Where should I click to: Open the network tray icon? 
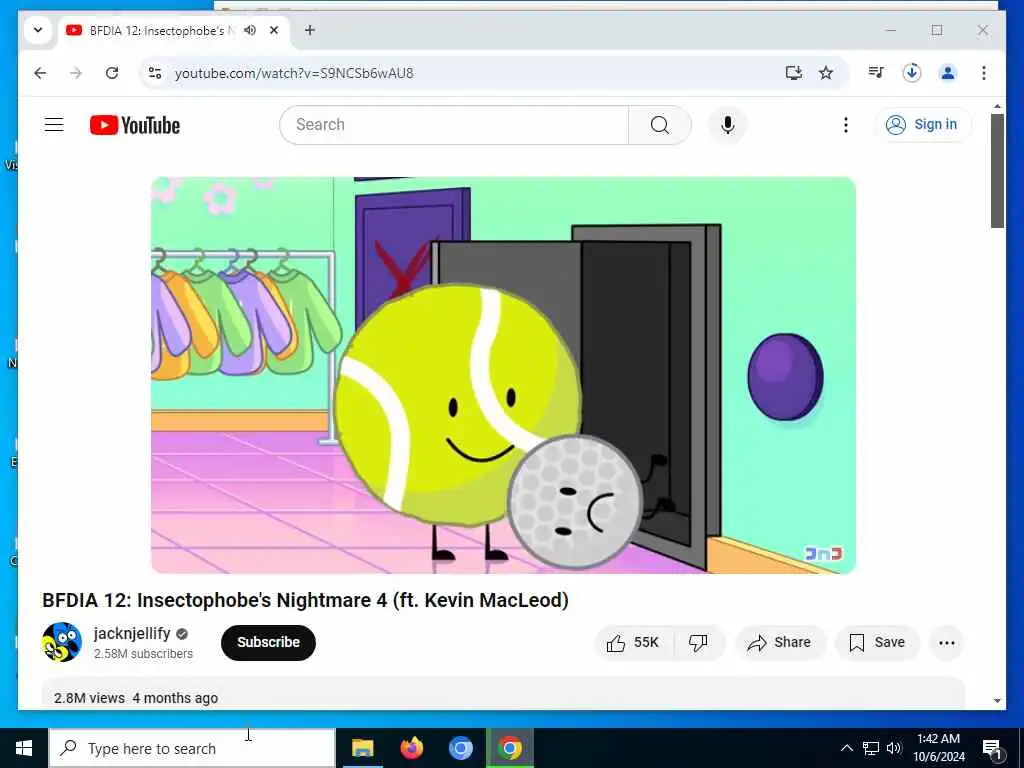click(871, 748)
